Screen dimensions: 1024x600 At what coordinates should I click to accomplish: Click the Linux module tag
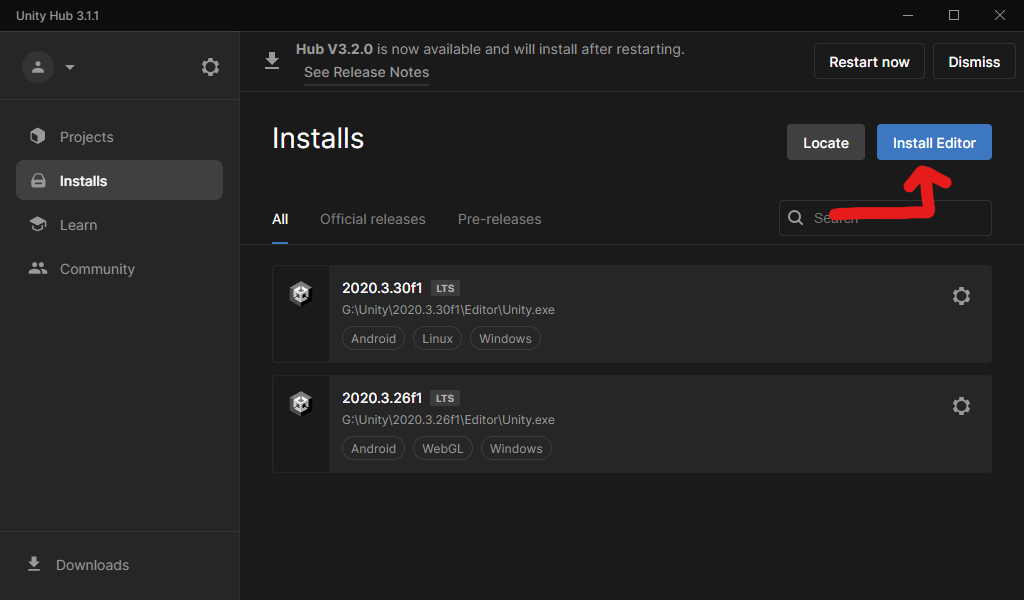(x=437, y=338)
